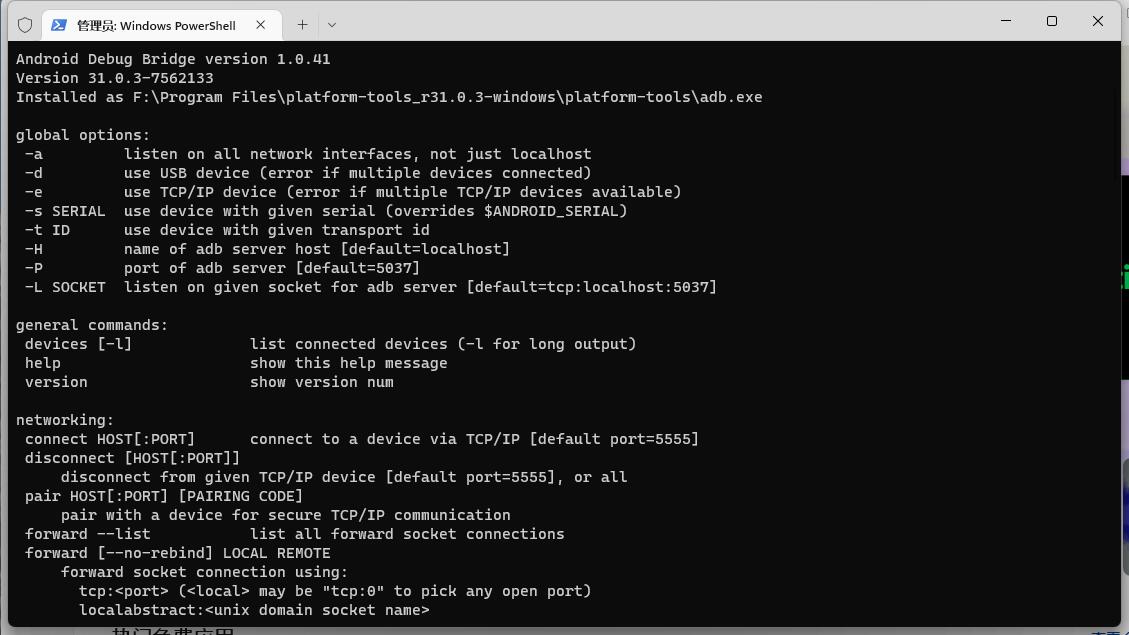The width and height of the screenshot is (1129, 635).
Task: Click the PowerShell icon on the tab
Action: (59, 25)
